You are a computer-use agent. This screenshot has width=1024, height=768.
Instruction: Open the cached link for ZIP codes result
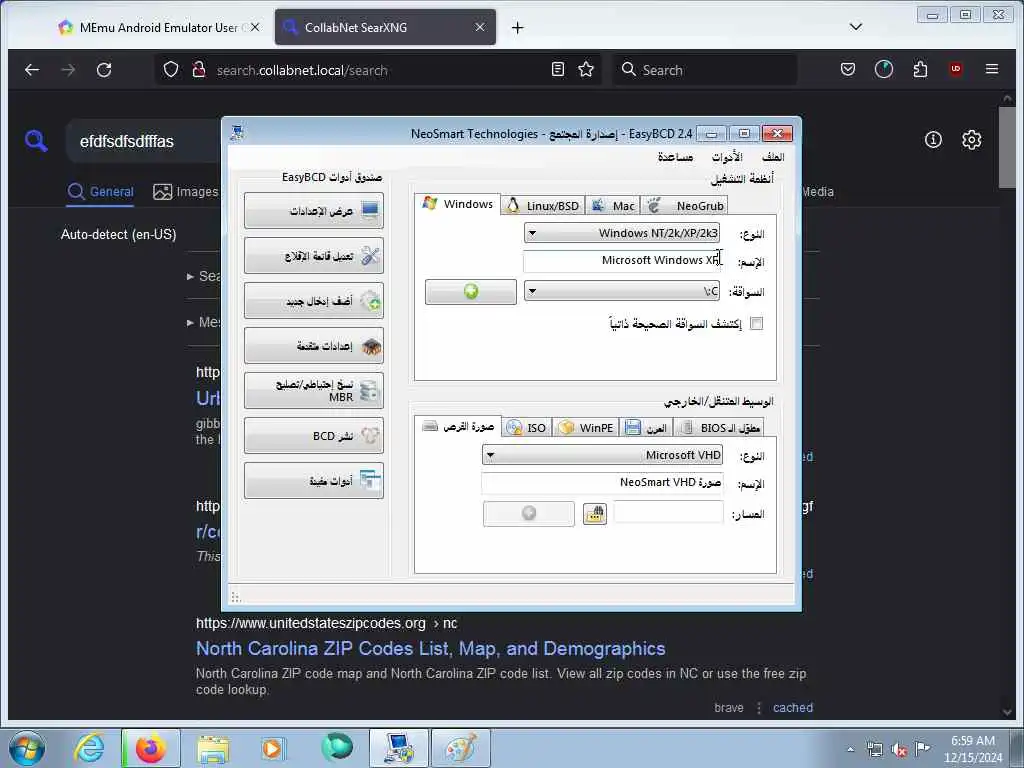pyautogui.click(x=793, y=707)
